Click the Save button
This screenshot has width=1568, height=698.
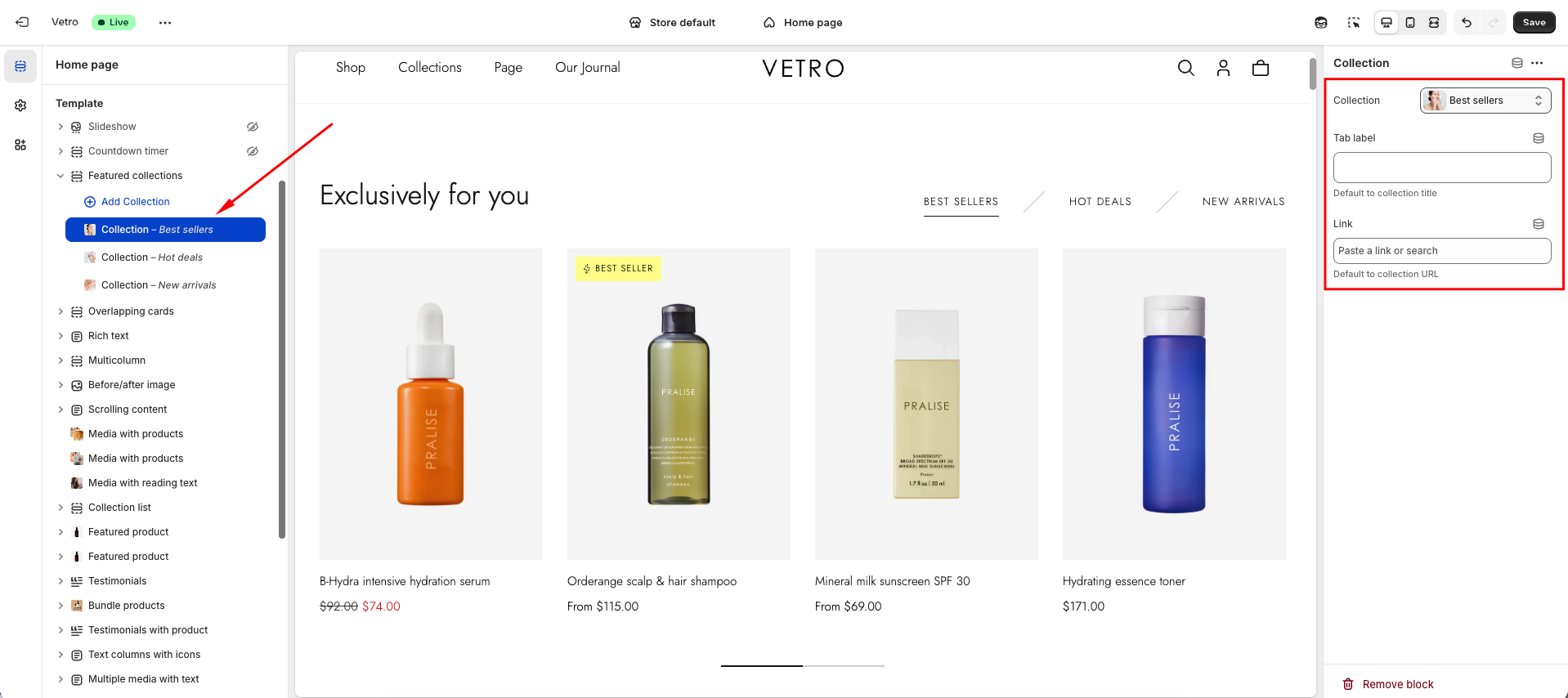click(x=1534, y=22)
